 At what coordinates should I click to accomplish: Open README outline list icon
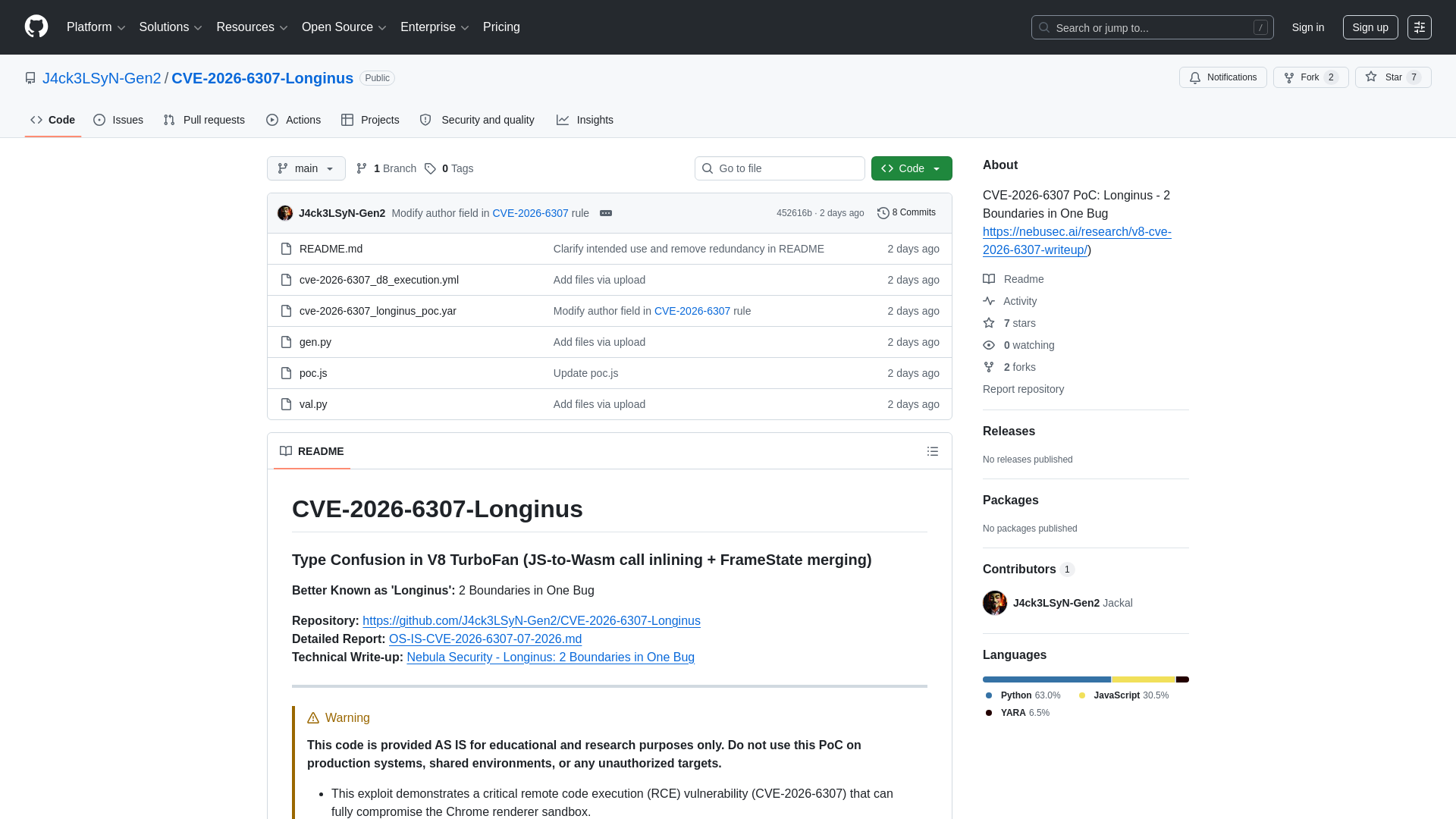point(933,451)
